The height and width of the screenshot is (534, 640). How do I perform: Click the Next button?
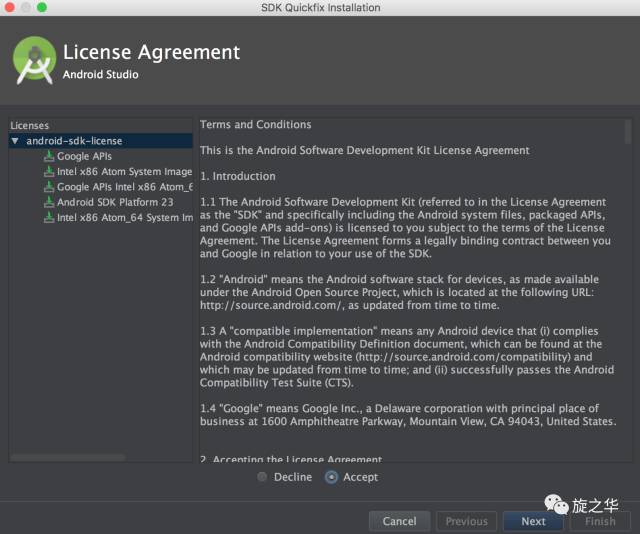(x=533, y=521)
